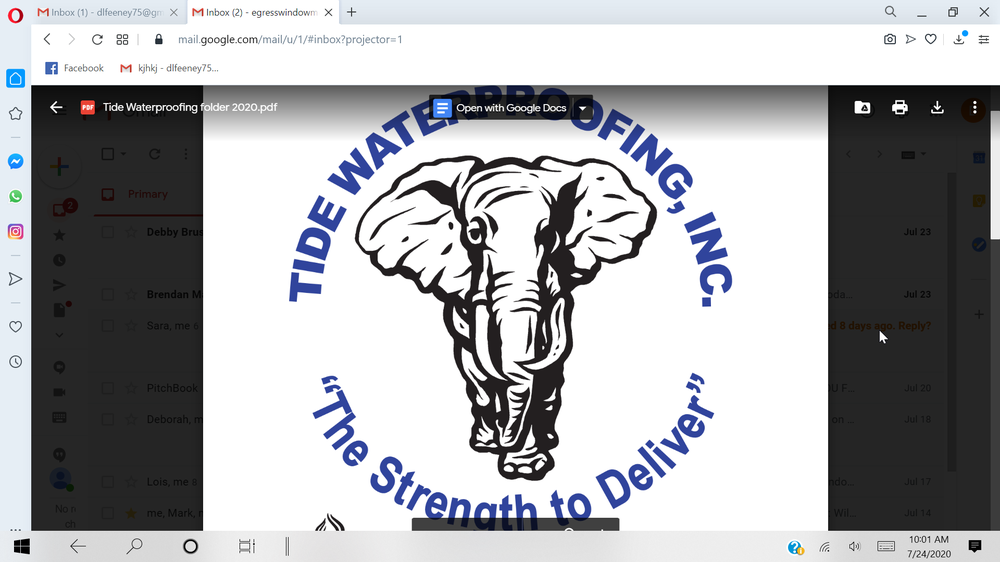Screen dimensions: 1000x562
Task: Open Windows taskbar search
Action: click(134, 547)
